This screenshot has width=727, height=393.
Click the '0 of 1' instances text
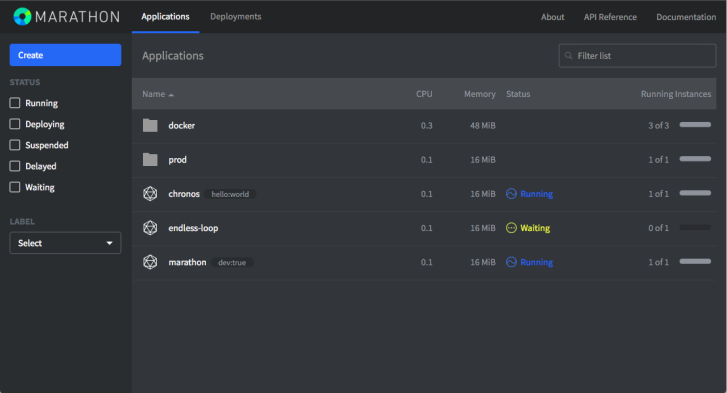coord(658,228)
